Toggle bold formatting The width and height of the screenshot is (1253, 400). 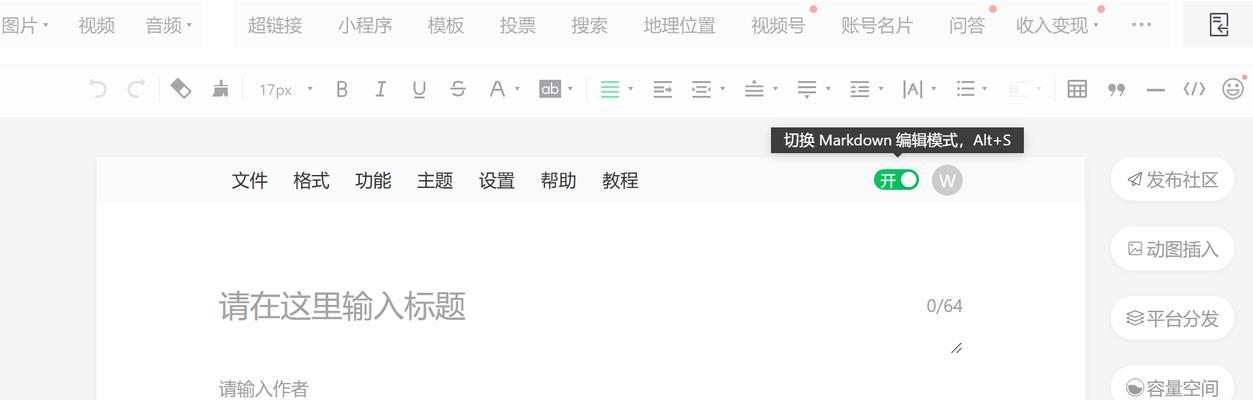click(x=341, y=89)
